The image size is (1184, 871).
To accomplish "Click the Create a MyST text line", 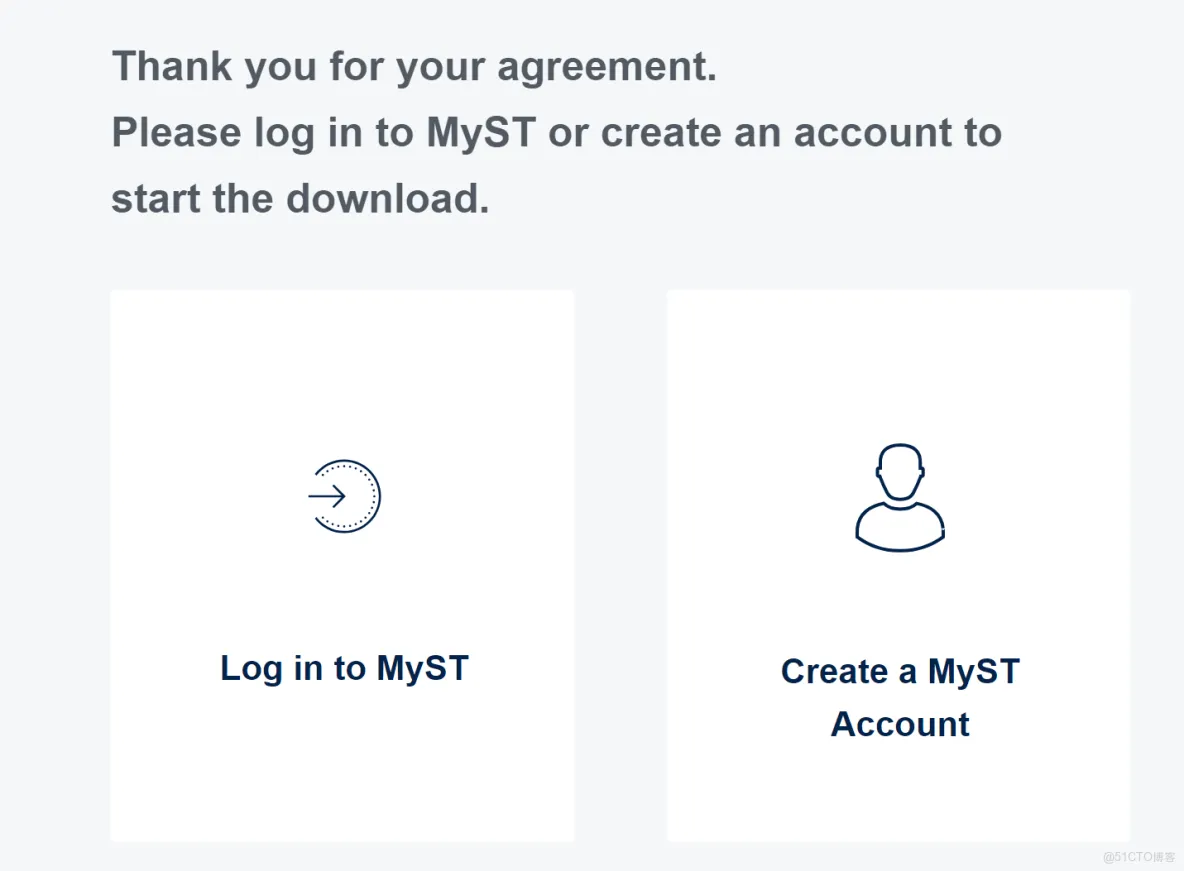I will click(x=900, y=672).
